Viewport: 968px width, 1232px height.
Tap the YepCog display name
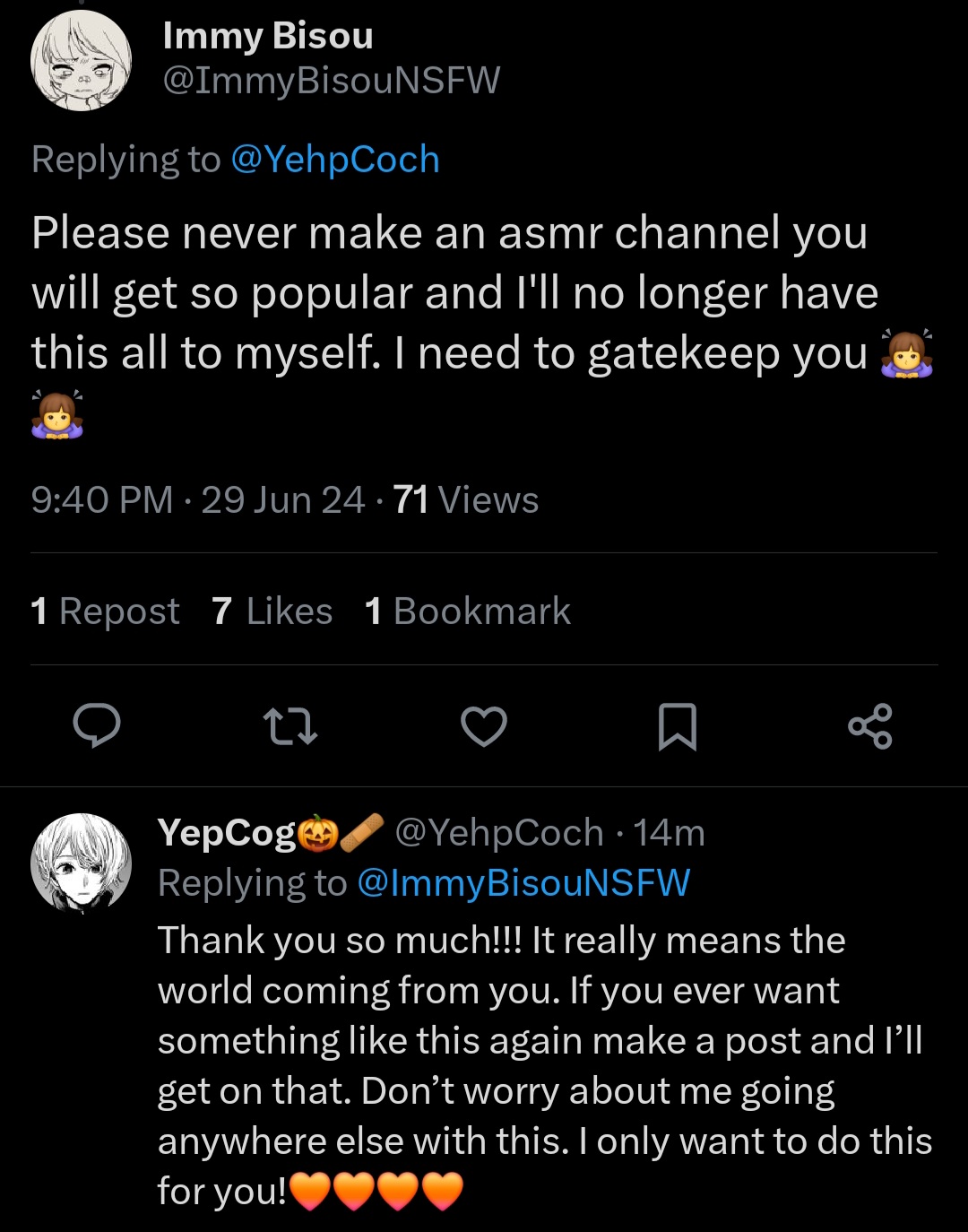[227, 833]
